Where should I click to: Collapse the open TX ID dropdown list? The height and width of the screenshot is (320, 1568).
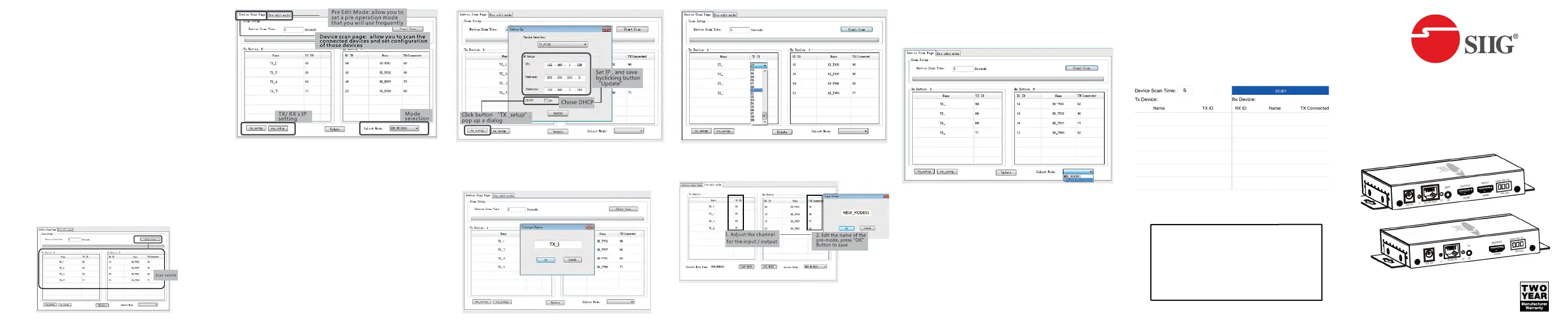click(764, 65)
